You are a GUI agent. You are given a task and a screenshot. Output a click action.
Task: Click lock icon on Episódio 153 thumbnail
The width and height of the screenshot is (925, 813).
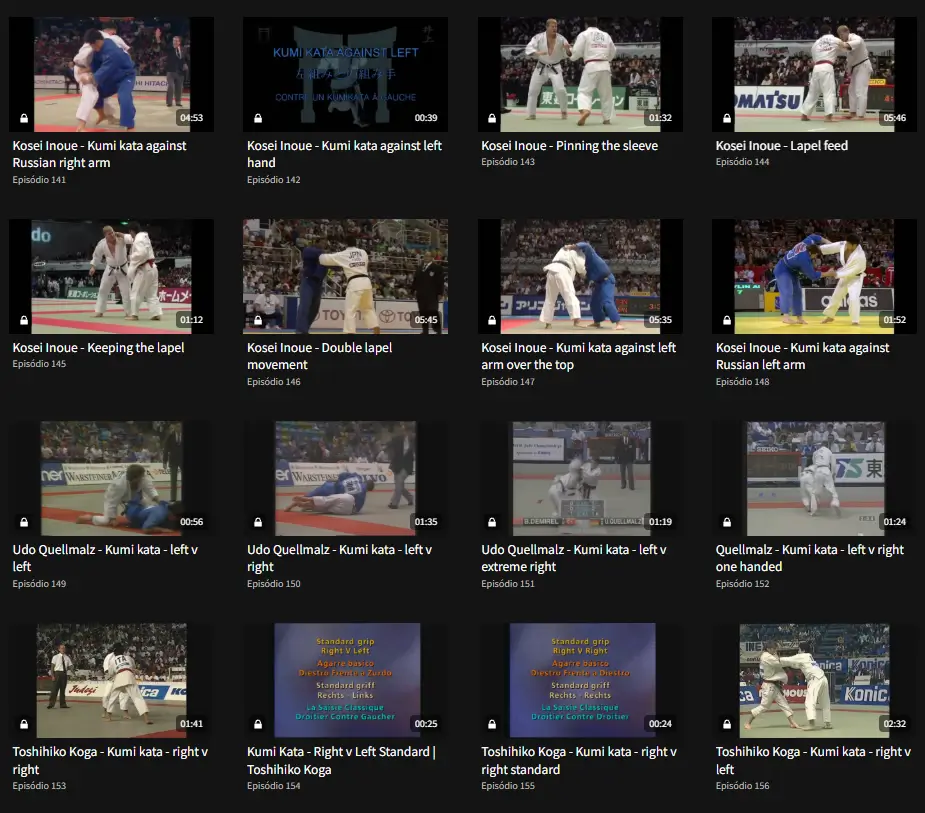tap(24, 724)
